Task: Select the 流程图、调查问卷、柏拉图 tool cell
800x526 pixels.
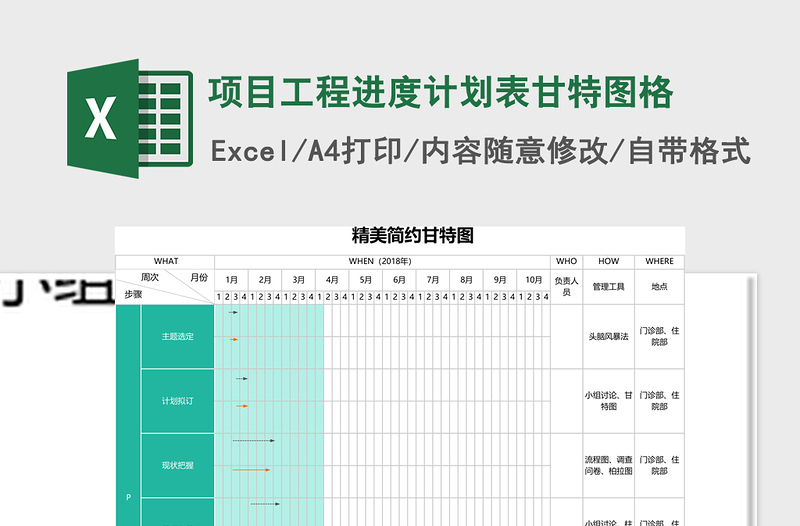Action: 609,465
